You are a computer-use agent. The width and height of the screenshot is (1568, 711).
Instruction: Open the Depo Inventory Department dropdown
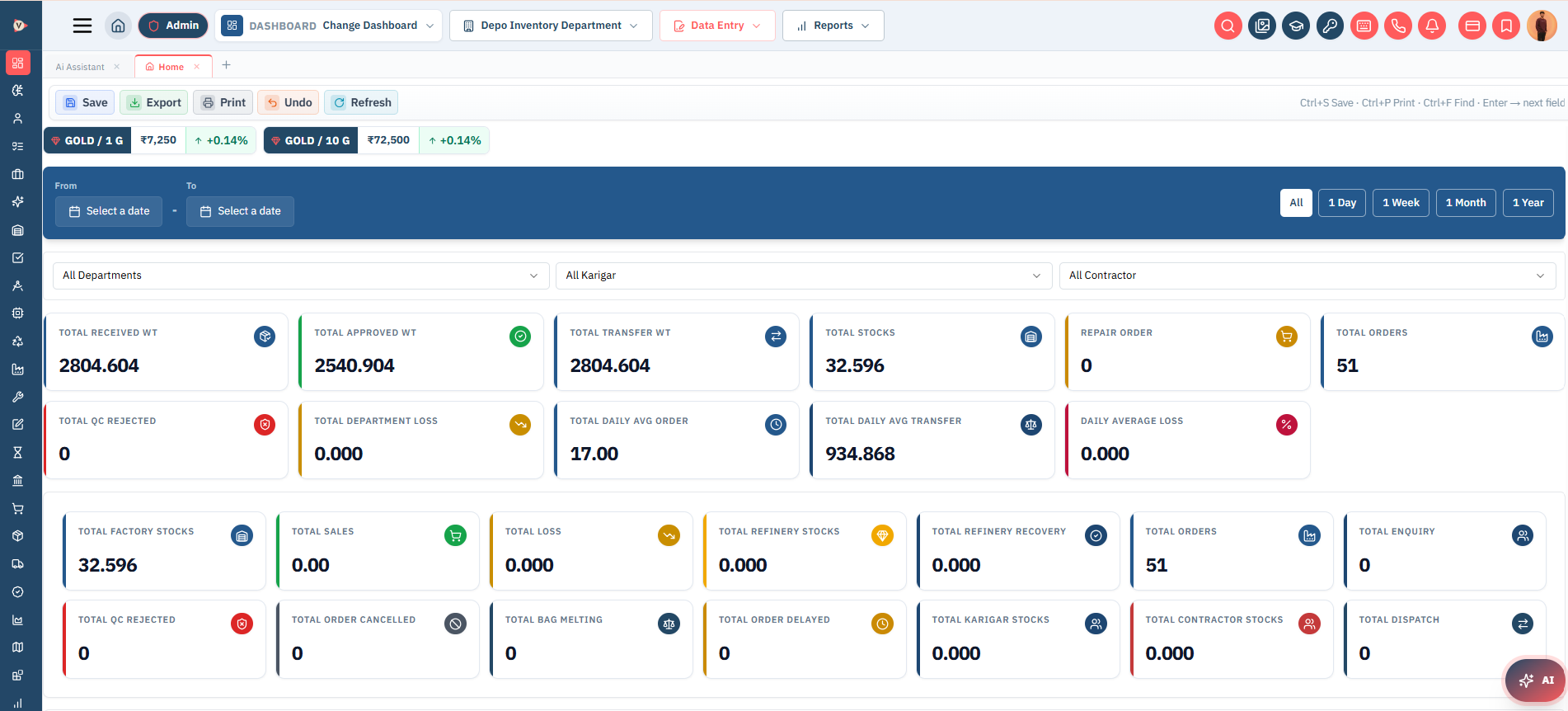click(551, 26)
